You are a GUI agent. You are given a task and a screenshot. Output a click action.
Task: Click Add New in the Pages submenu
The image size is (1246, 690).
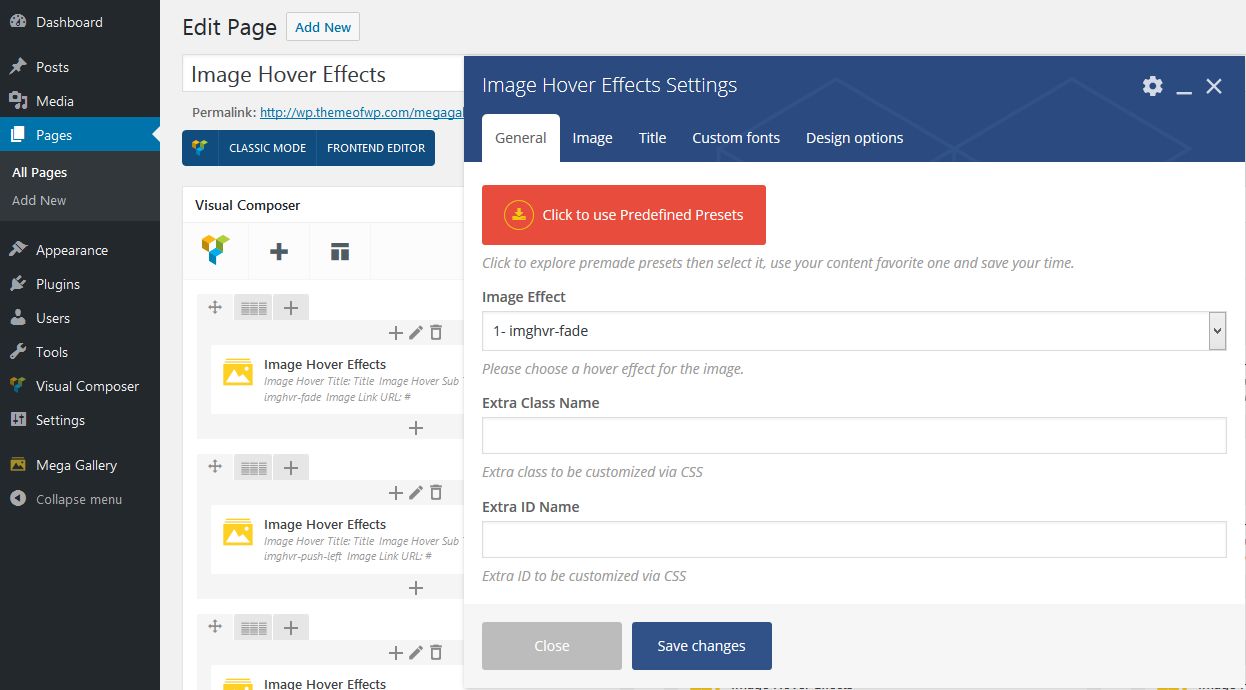39,200
